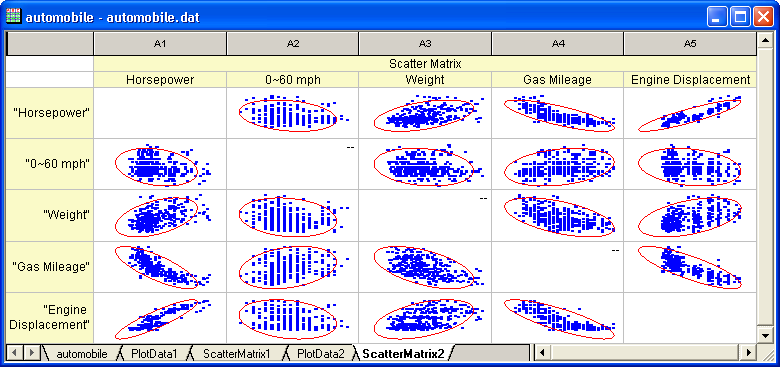Open Gas Mileage row Weight column scatter
The image size is (780, 367).
click(x=425, y=267)
